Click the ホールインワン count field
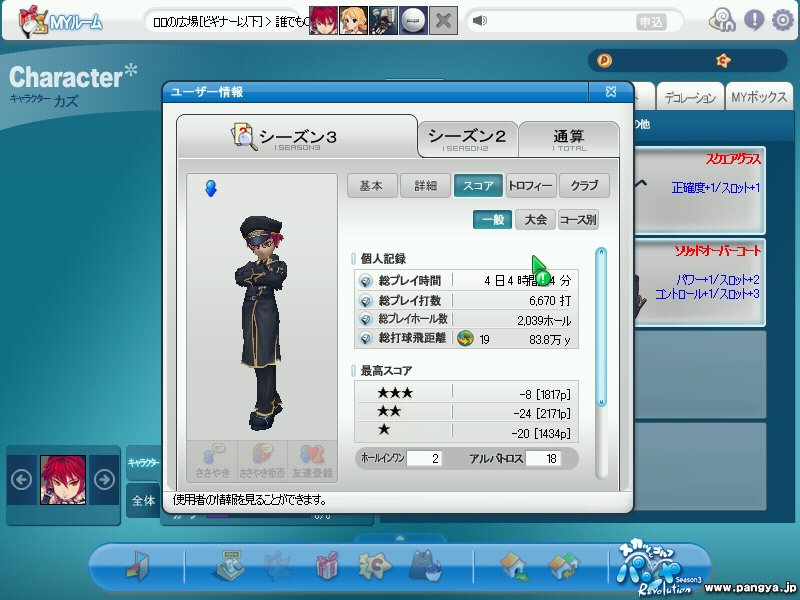Image resolution: width=800 pixels, height=600 pixels. point(423,458)
